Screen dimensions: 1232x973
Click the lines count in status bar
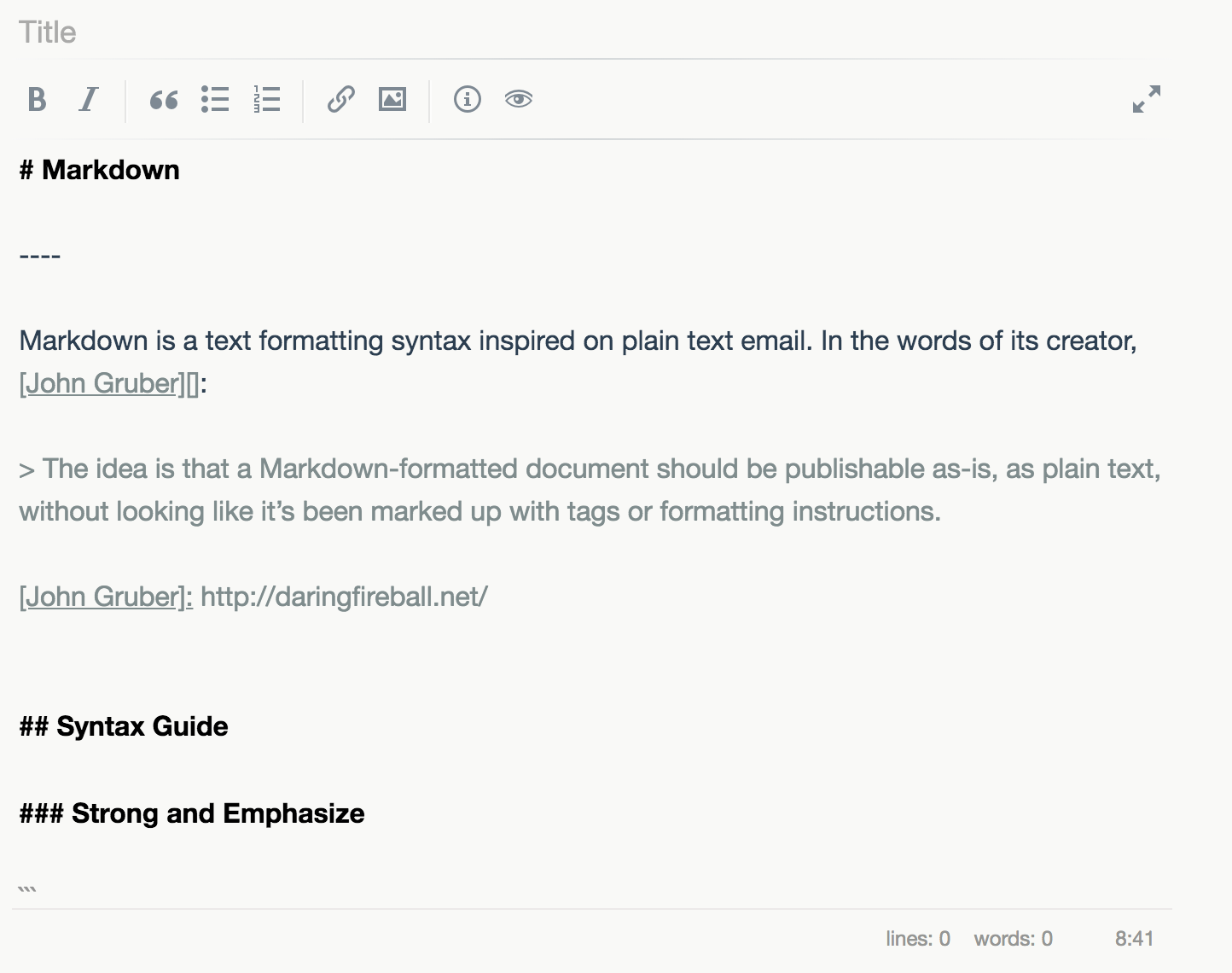click(x=917, y=940)
